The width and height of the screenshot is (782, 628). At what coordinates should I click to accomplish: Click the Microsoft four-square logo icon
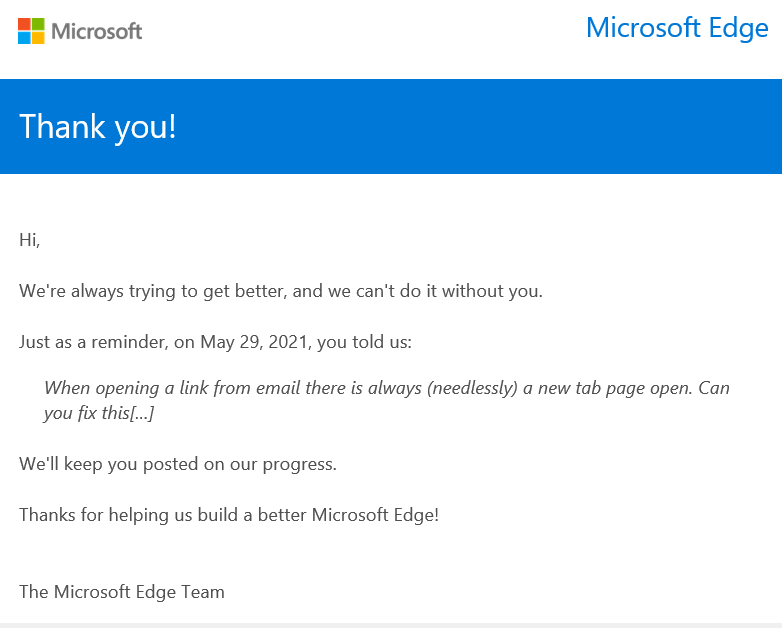point(31,31)
